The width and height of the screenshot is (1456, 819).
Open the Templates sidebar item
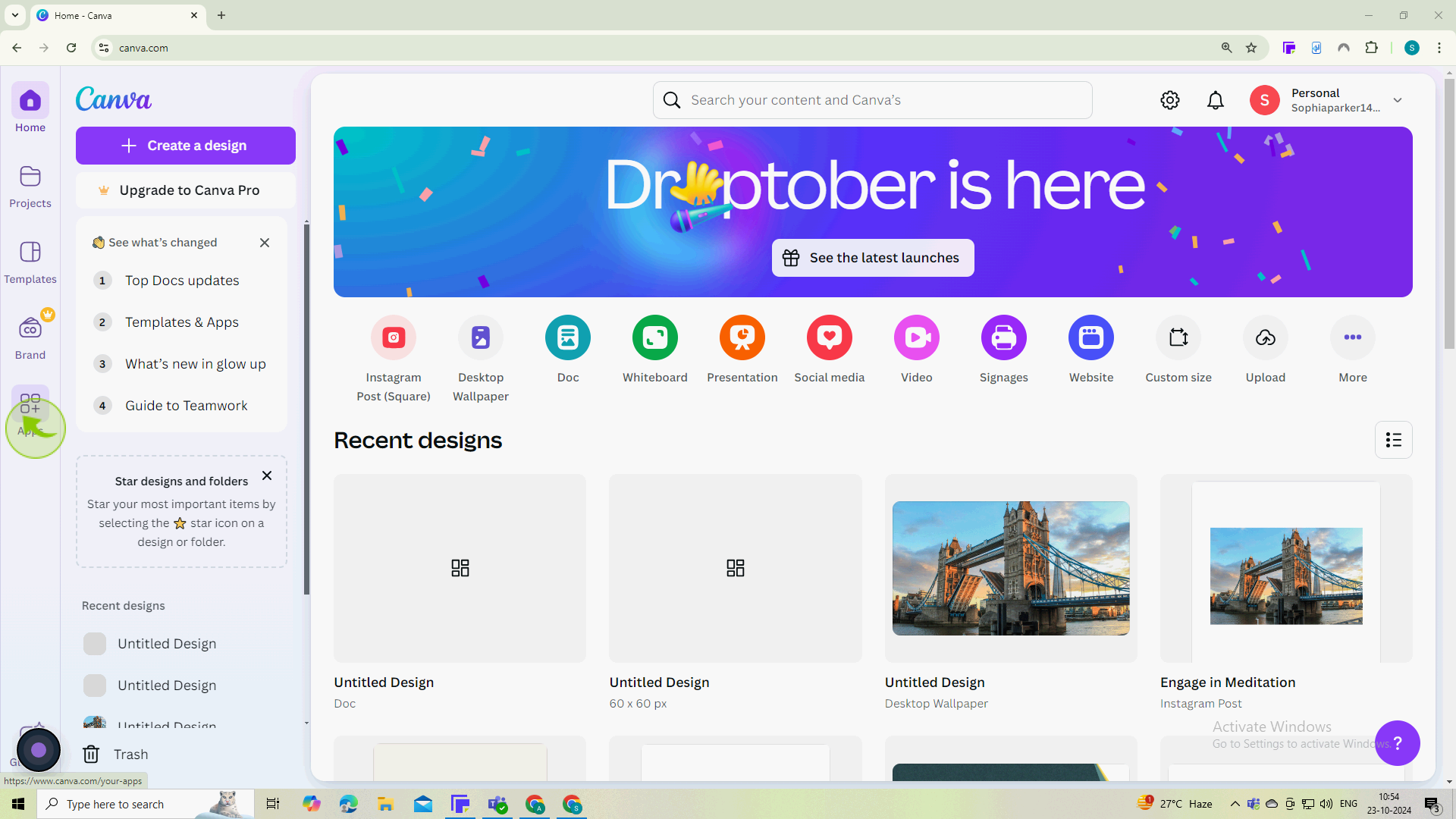(x=30, y=262)
